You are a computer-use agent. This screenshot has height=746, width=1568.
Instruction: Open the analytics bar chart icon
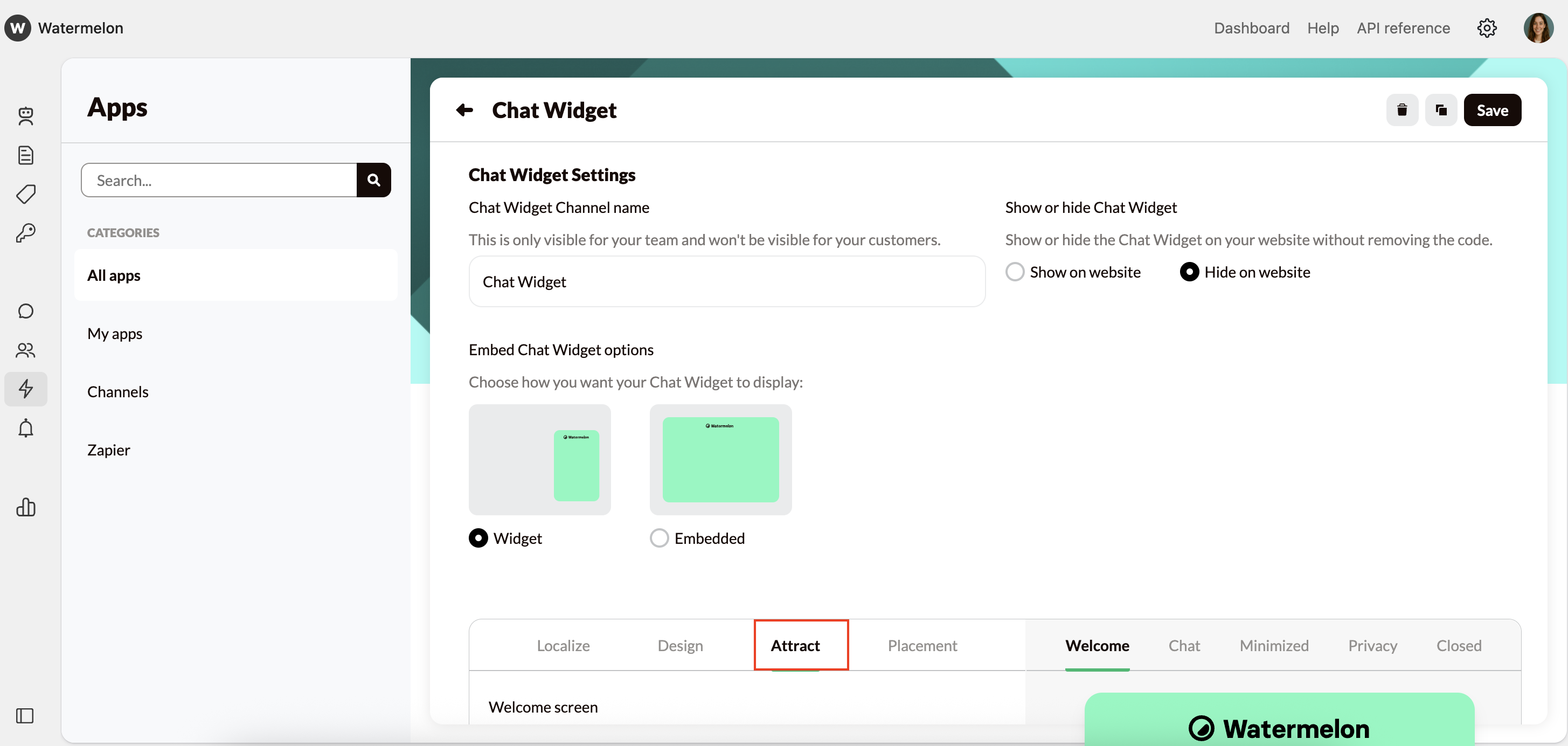point(25,507)
